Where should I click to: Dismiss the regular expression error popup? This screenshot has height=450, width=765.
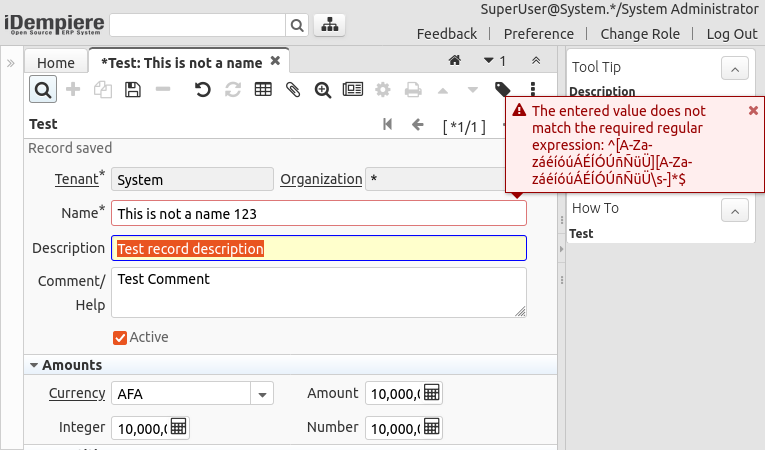coord(753,110)
